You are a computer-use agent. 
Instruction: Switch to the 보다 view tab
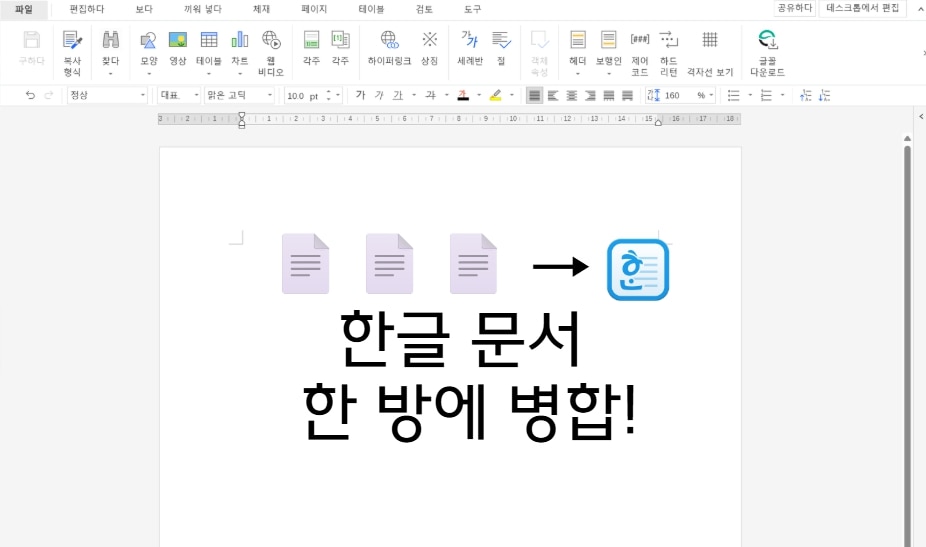[144, 9]
